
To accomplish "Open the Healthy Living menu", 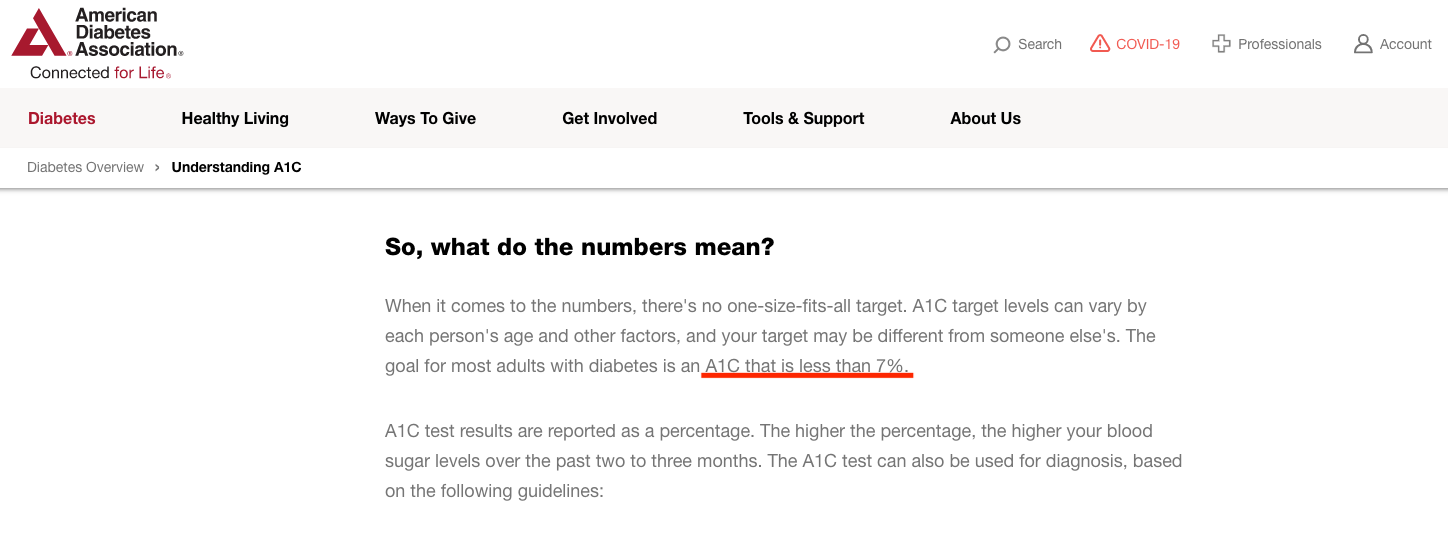I will coord(235,118).
